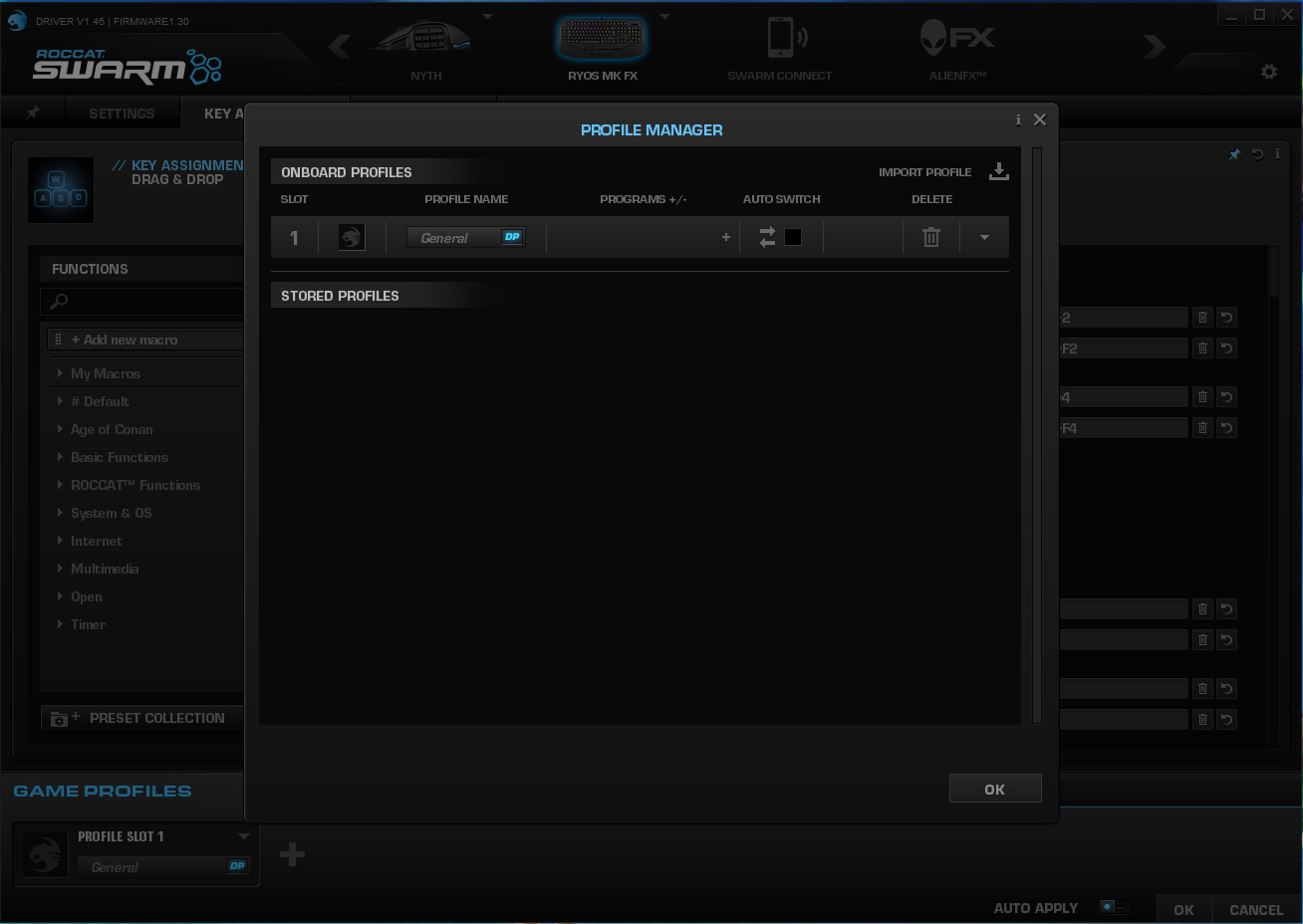The image size is (1303, 924).
Task: Click the General profile name field
Action: (x=465, y=237)
